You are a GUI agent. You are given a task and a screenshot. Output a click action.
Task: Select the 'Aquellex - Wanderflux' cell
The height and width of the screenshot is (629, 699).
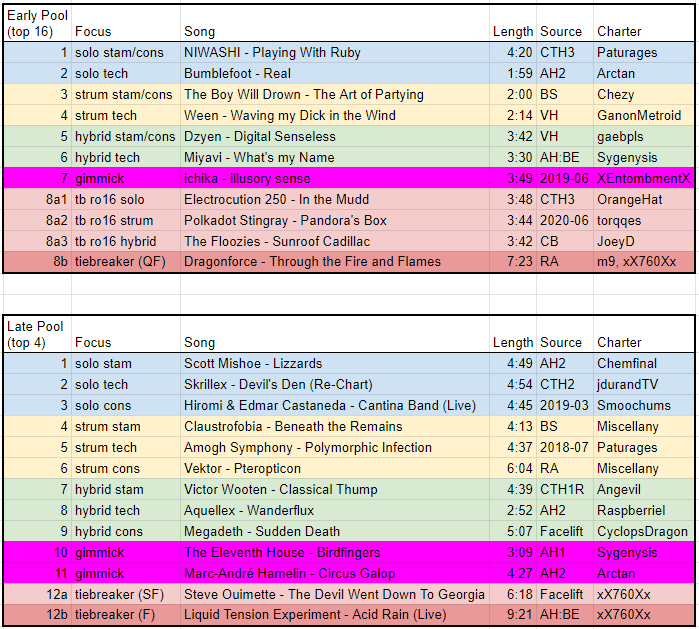(x=335, y=510)
